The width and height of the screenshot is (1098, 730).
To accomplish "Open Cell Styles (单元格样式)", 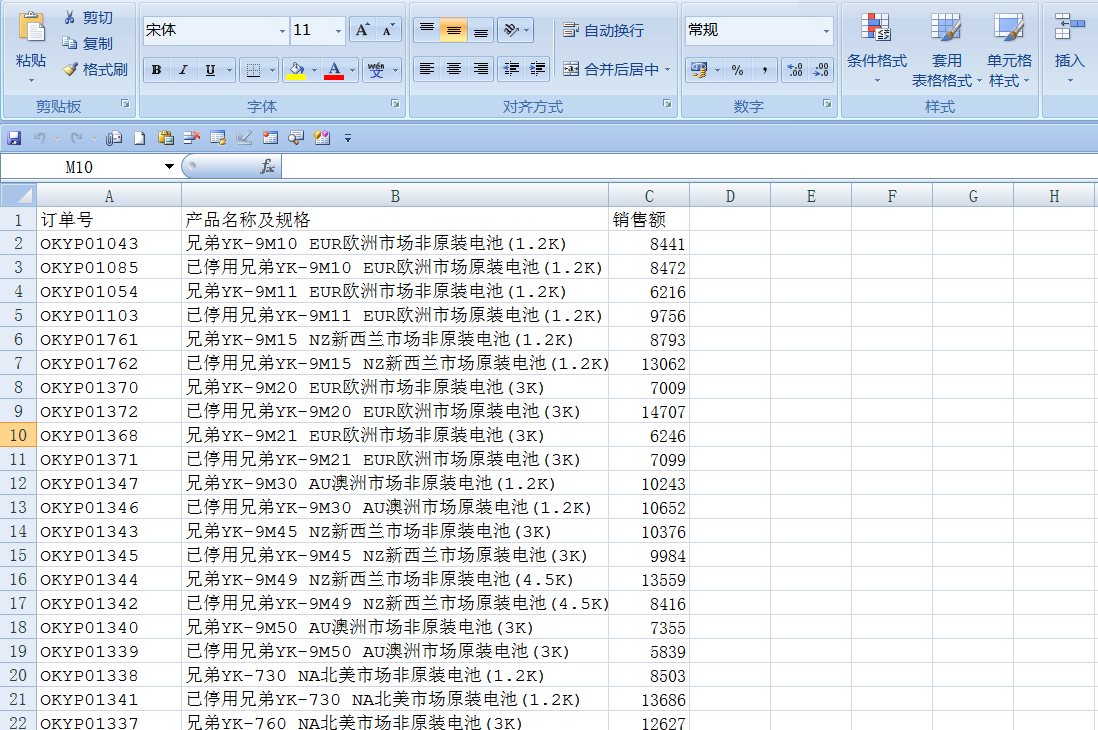I will [x=1009, y=49].
